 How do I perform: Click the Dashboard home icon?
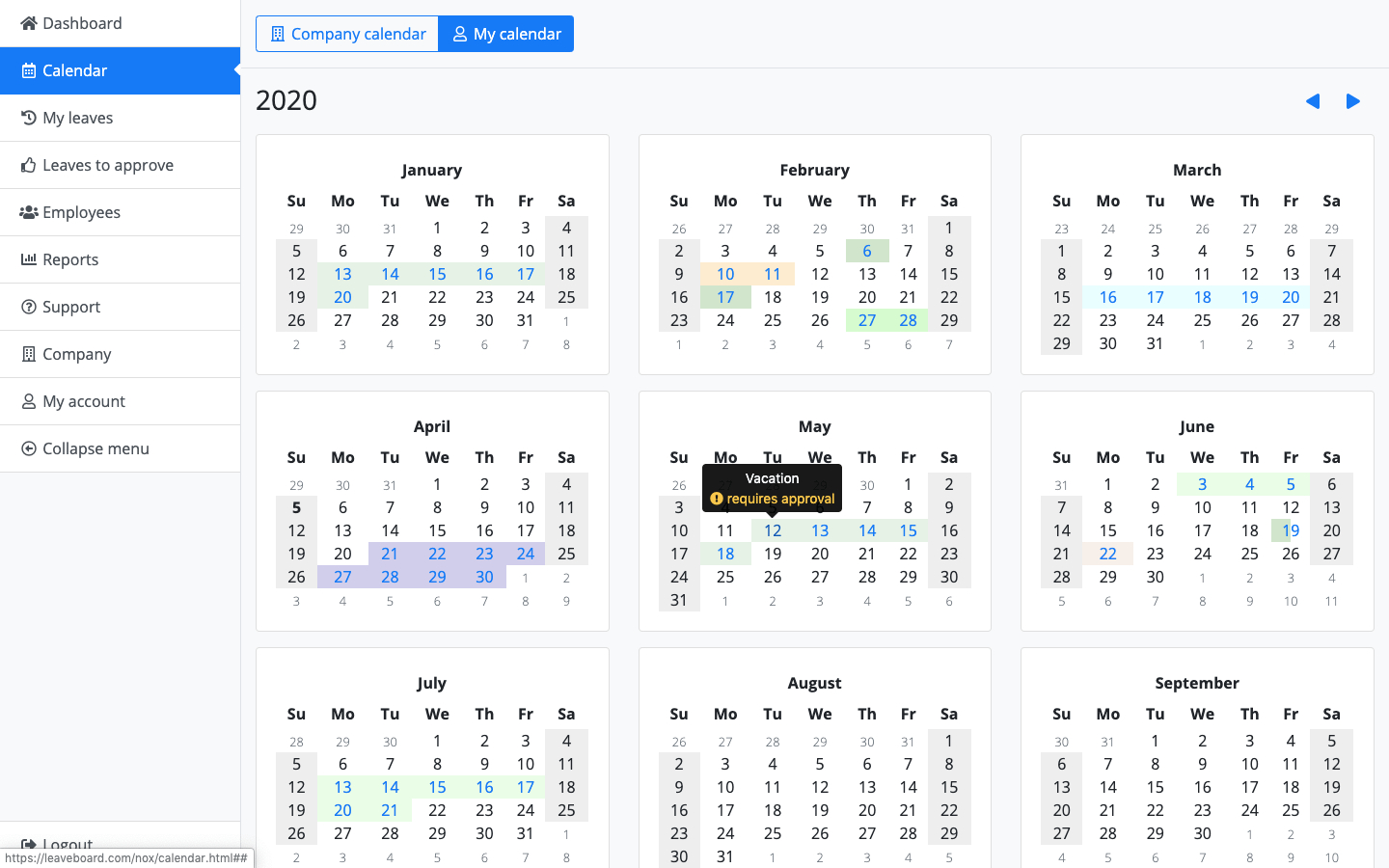29,23
